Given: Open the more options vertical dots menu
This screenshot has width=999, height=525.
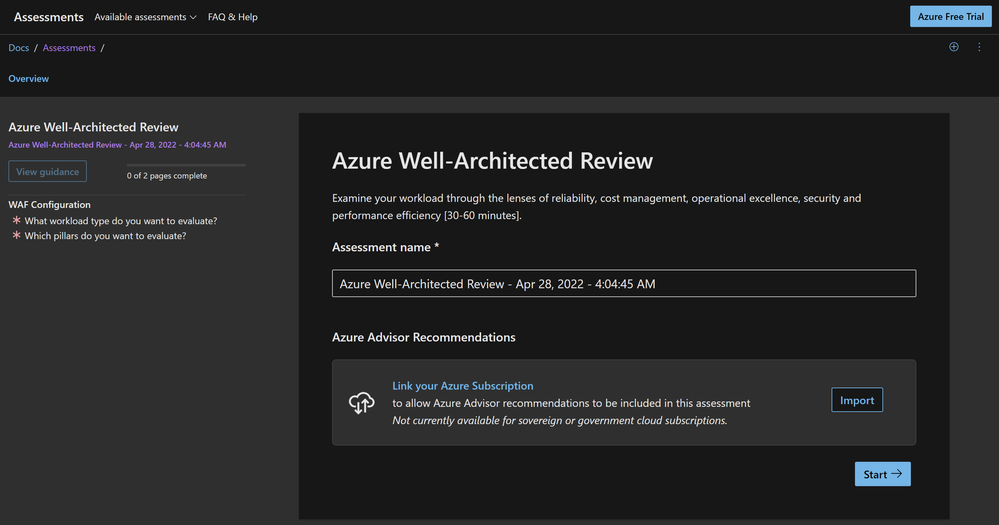Looking at the screenshot, I should pyautogui.click(x=979, y=47).
